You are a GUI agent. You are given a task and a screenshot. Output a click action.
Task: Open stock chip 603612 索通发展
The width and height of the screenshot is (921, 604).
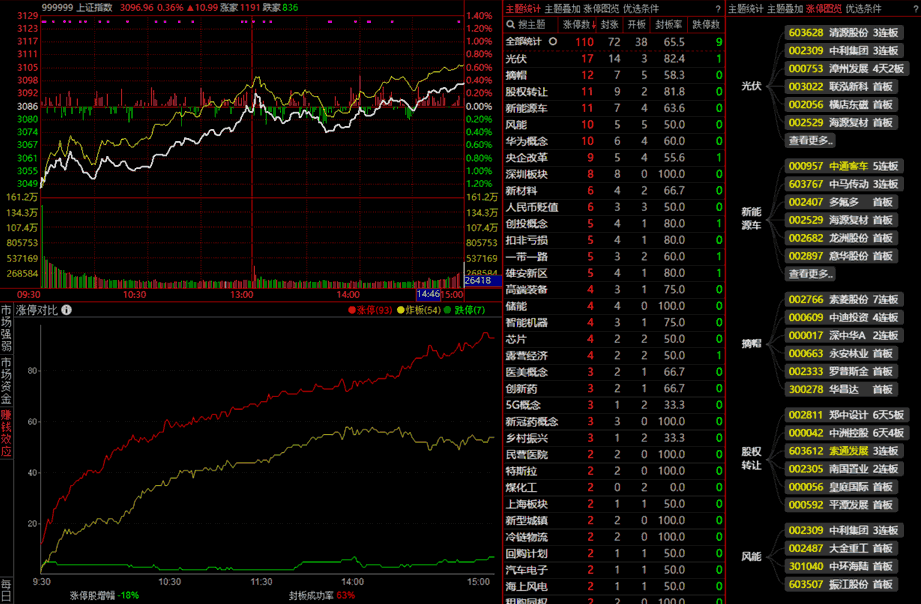pos(843,451)
